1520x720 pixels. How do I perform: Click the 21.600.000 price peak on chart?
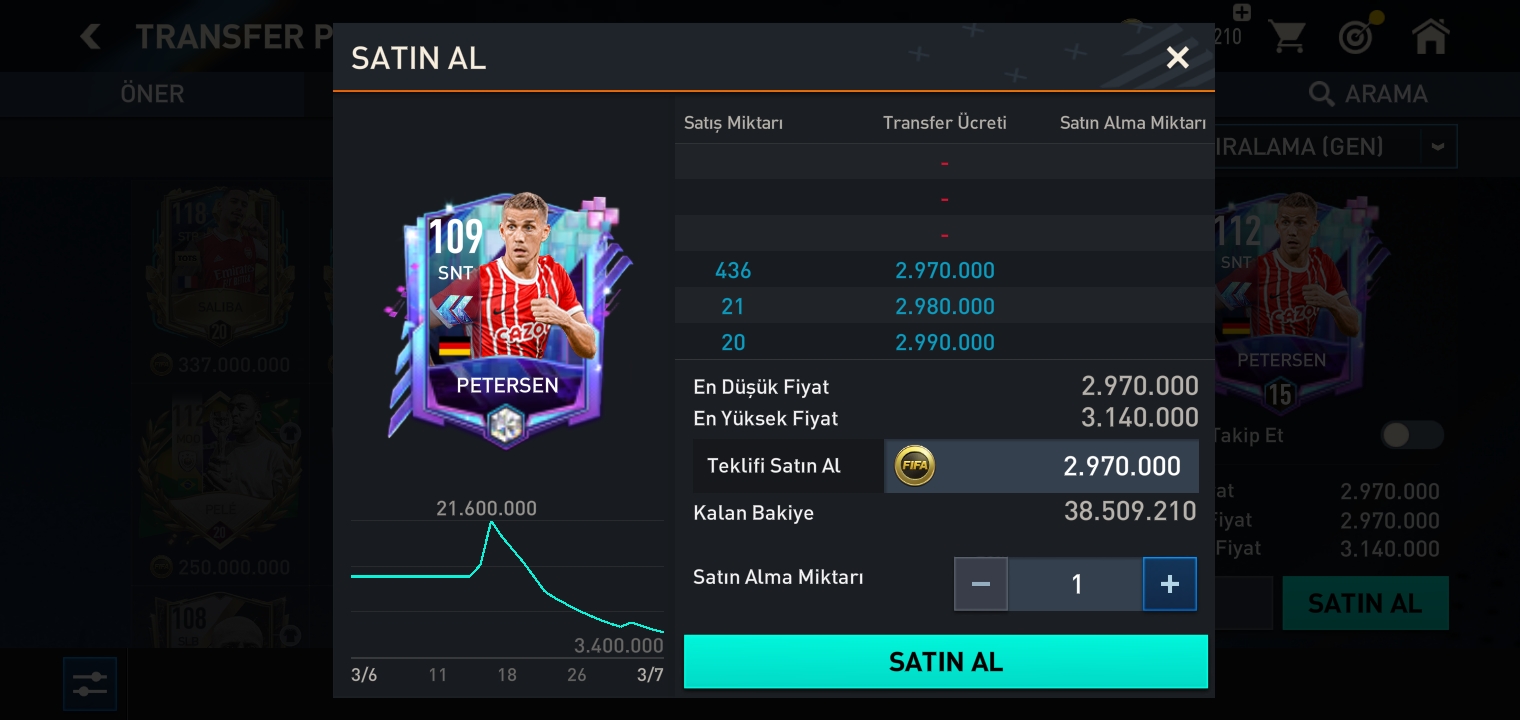click(x=490, y=522)
